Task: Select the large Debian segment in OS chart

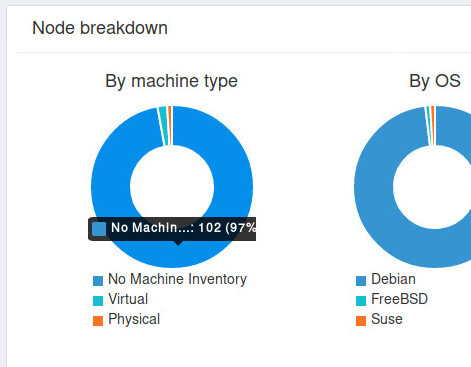Action: [373, 187]
